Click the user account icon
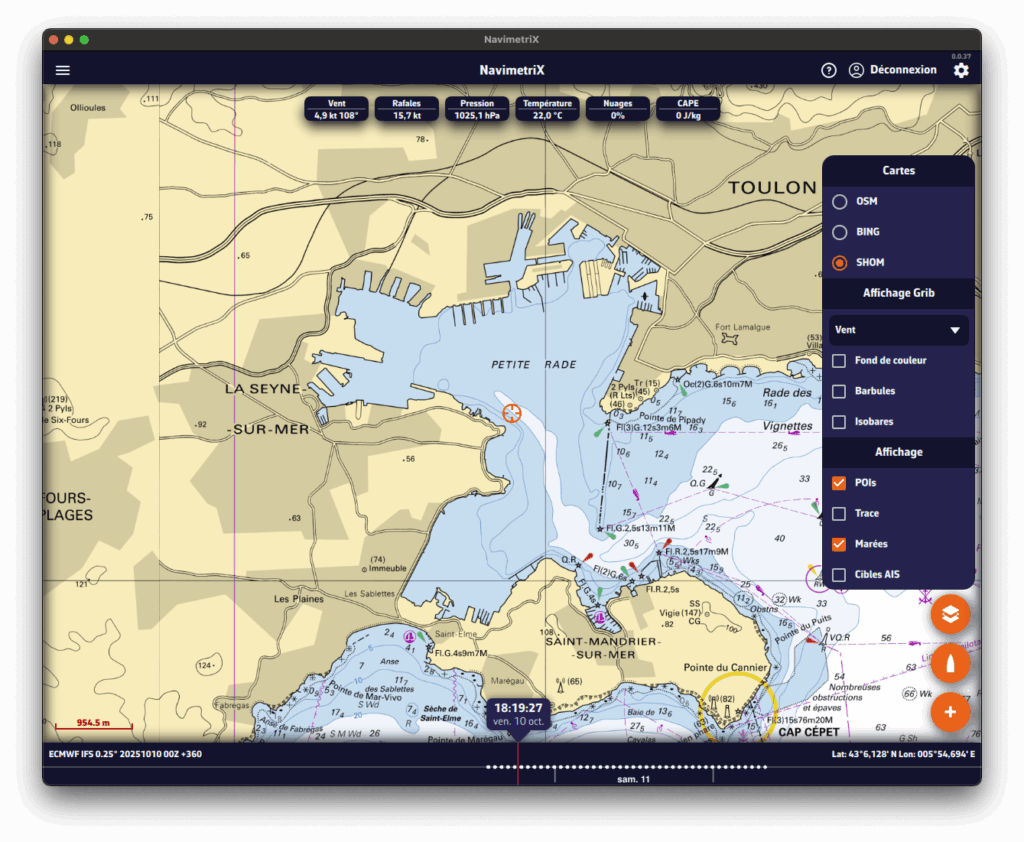This screenshot has height=842, width=1024. [856, 70]
